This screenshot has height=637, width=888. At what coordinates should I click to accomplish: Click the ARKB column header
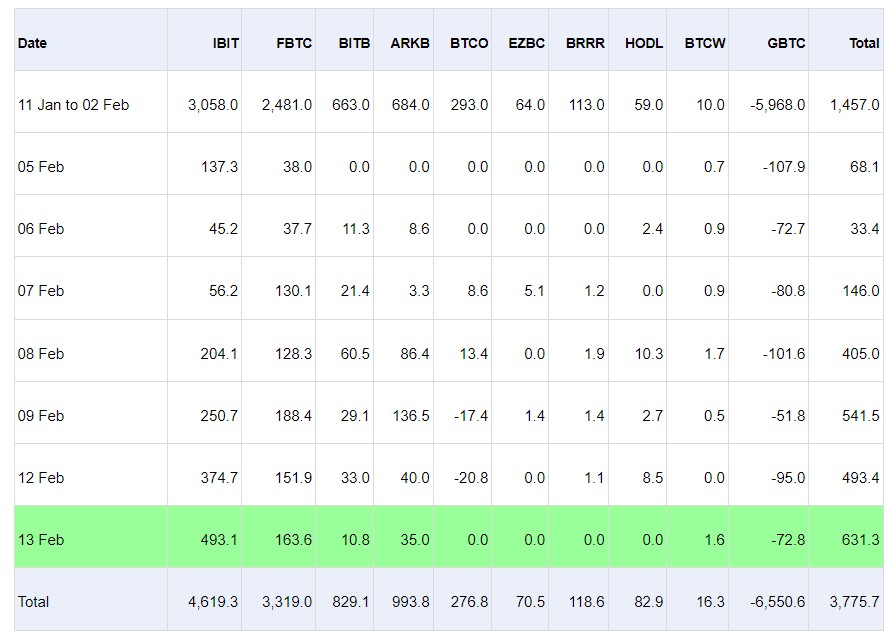[x=409, y=43]
